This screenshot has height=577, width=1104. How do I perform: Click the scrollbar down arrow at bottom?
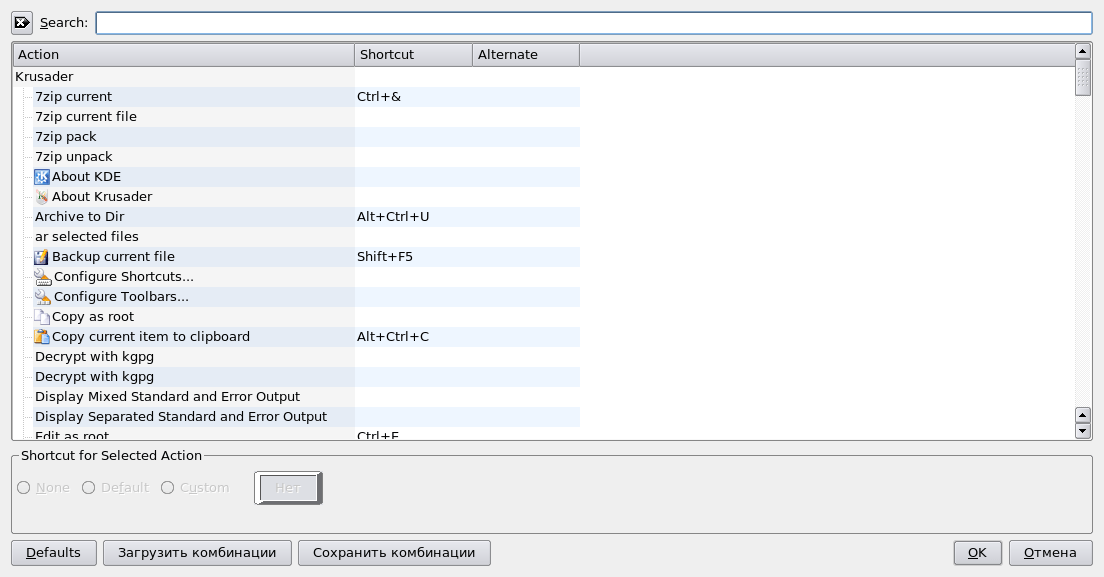coord(1083,431)
